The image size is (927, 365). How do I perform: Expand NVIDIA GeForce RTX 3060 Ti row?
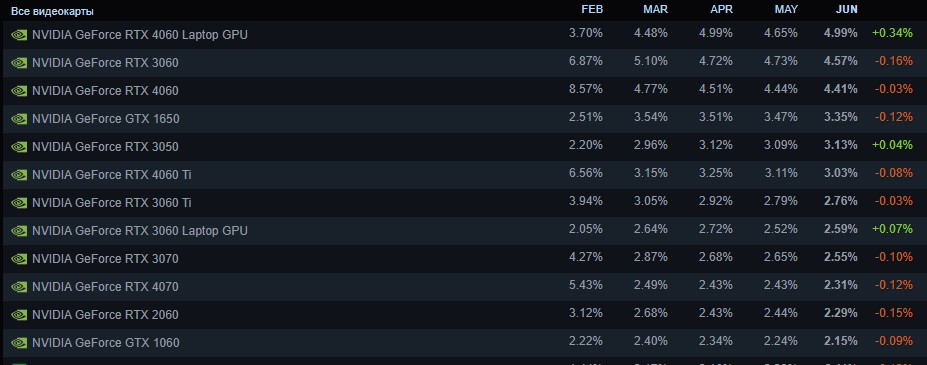pos(464,203)
